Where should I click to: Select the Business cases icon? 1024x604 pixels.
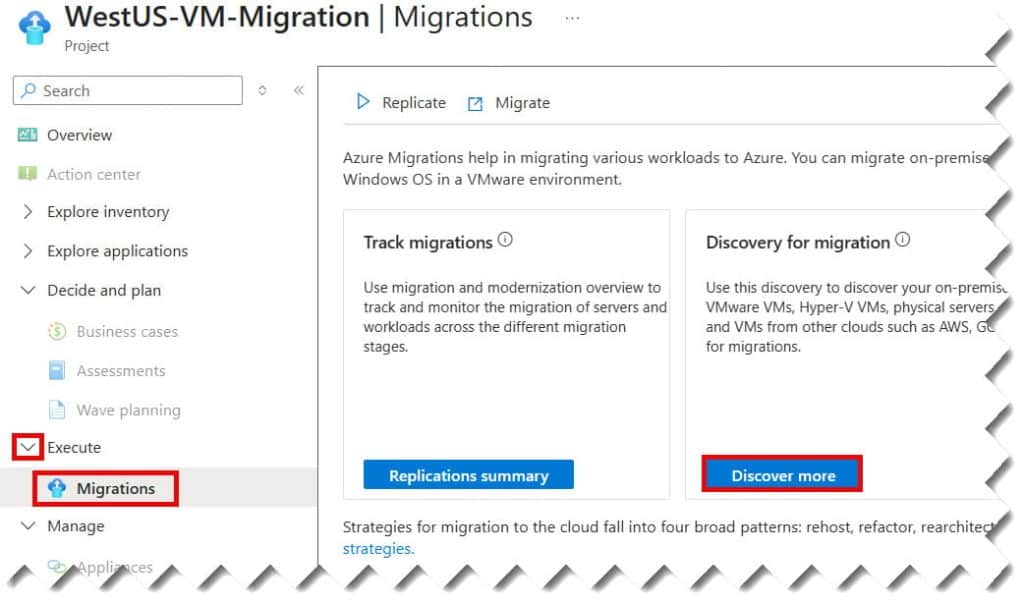pos(56,331)
